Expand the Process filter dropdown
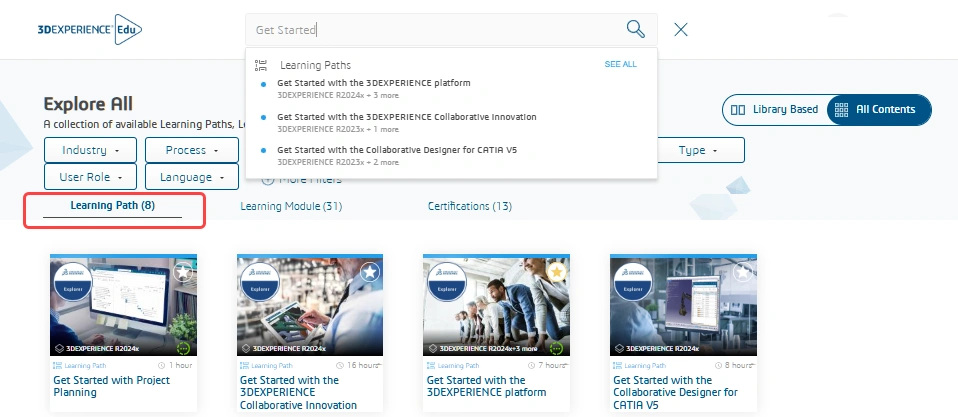The width and height of the screenshot is (958, 417). (x=191, y=150)
